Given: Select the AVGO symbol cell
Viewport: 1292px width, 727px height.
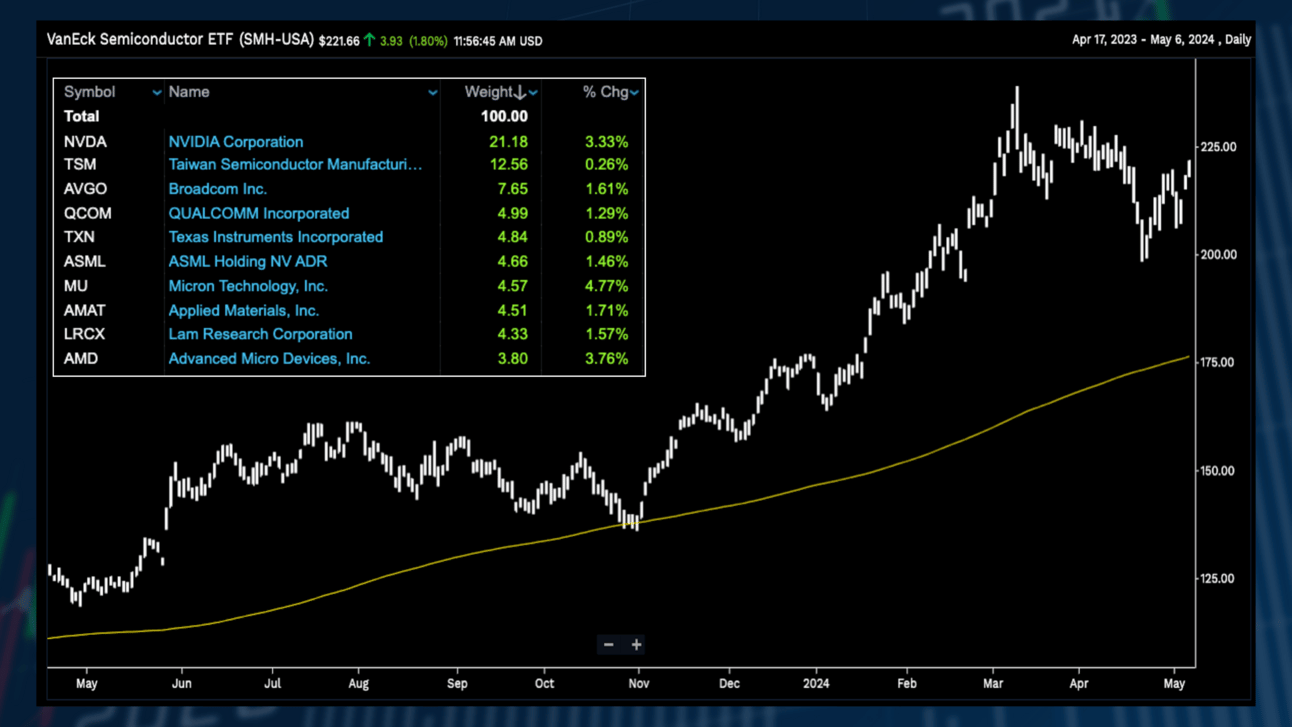Looking at the screenshot, I should tap(85, 189).
